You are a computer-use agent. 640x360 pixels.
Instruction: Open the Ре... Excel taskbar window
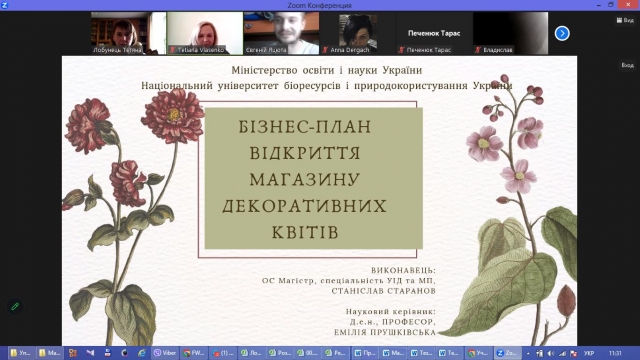336,353
